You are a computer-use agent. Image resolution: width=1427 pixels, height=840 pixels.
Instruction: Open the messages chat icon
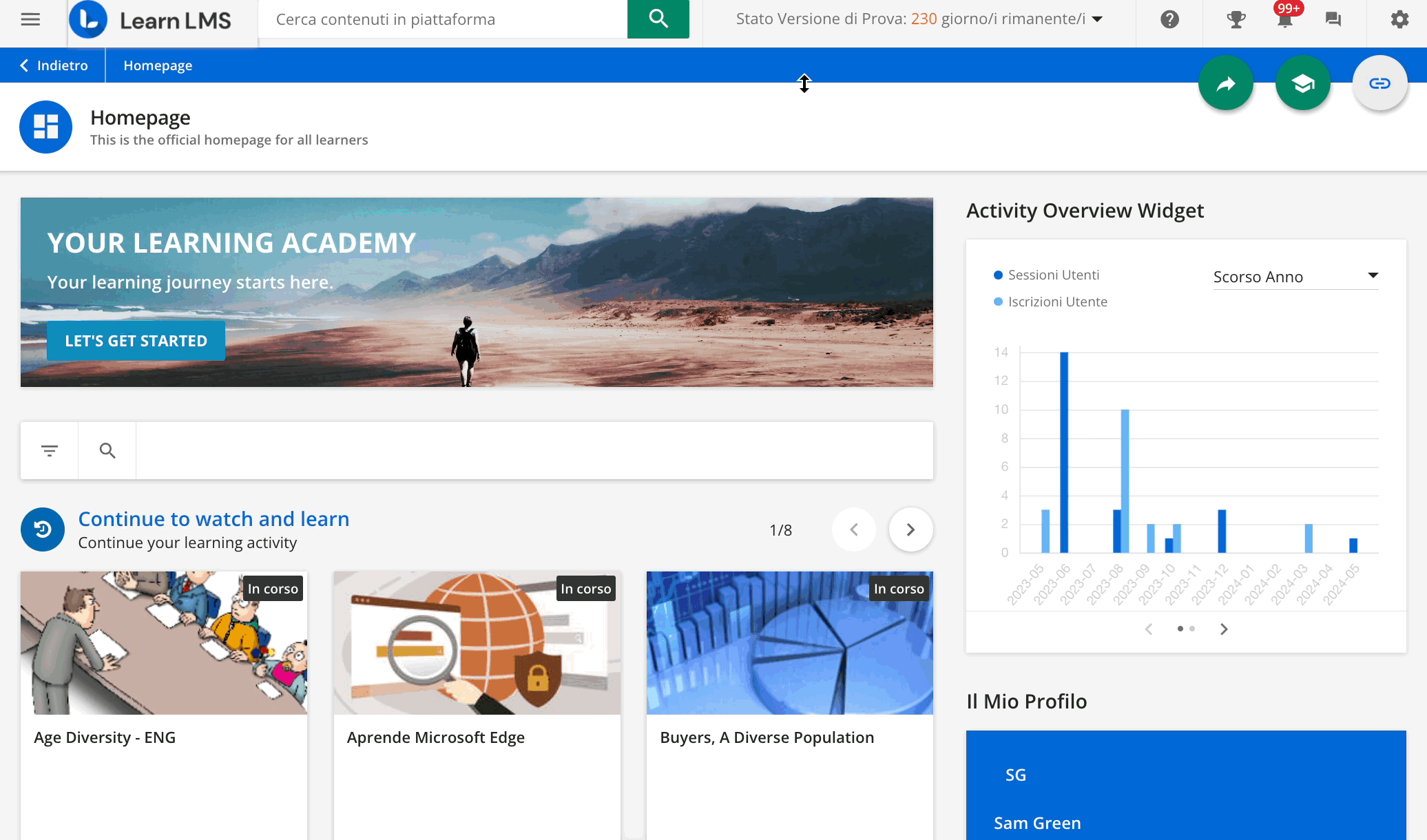click(1333, 19)
